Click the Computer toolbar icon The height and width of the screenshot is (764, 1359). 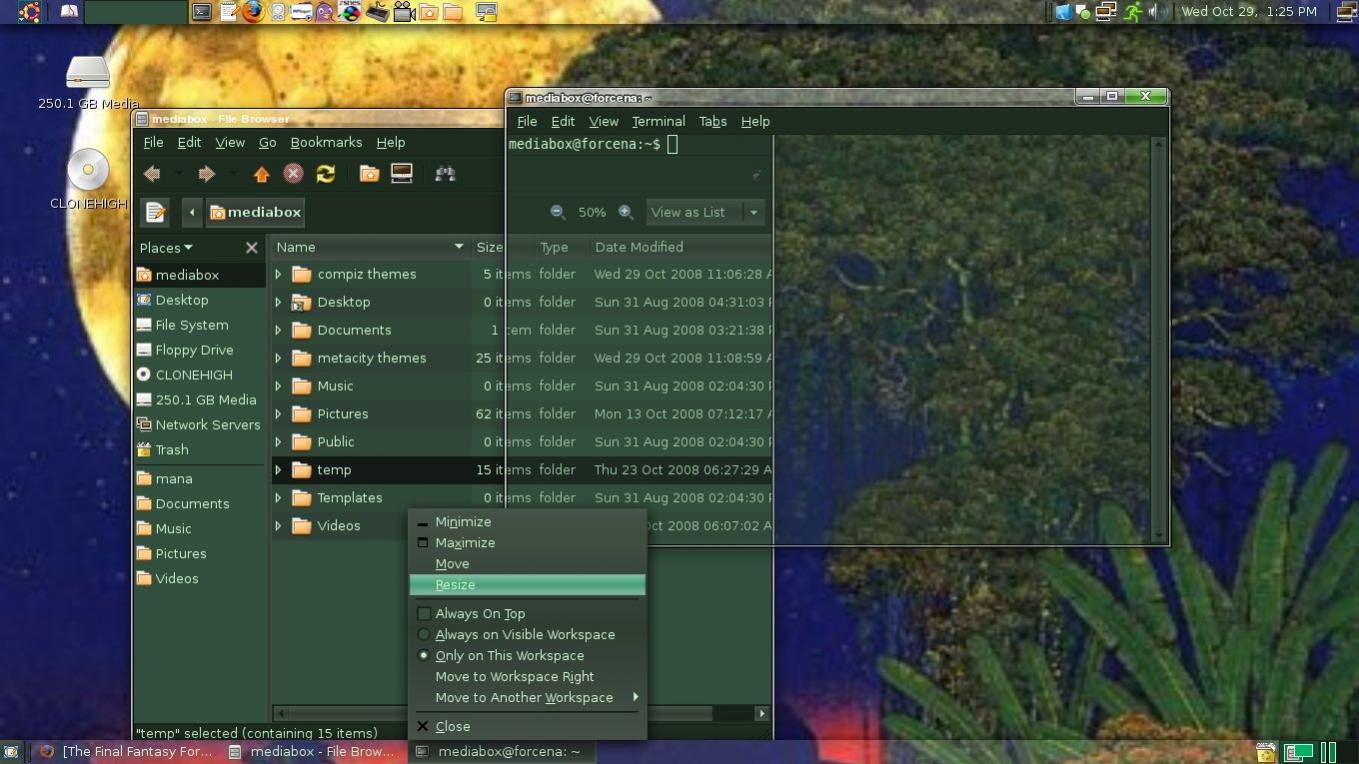[402, 174]
